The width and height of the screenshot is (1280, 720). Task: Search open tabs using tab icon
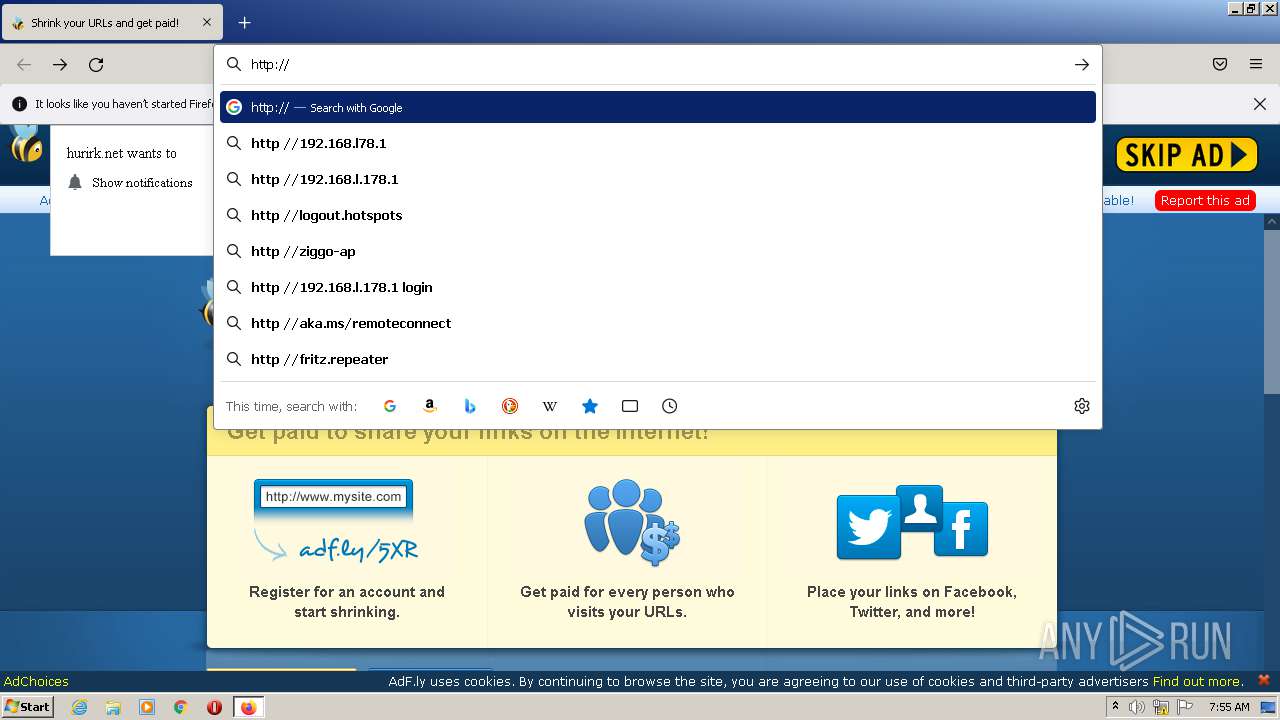pos(630,406)
